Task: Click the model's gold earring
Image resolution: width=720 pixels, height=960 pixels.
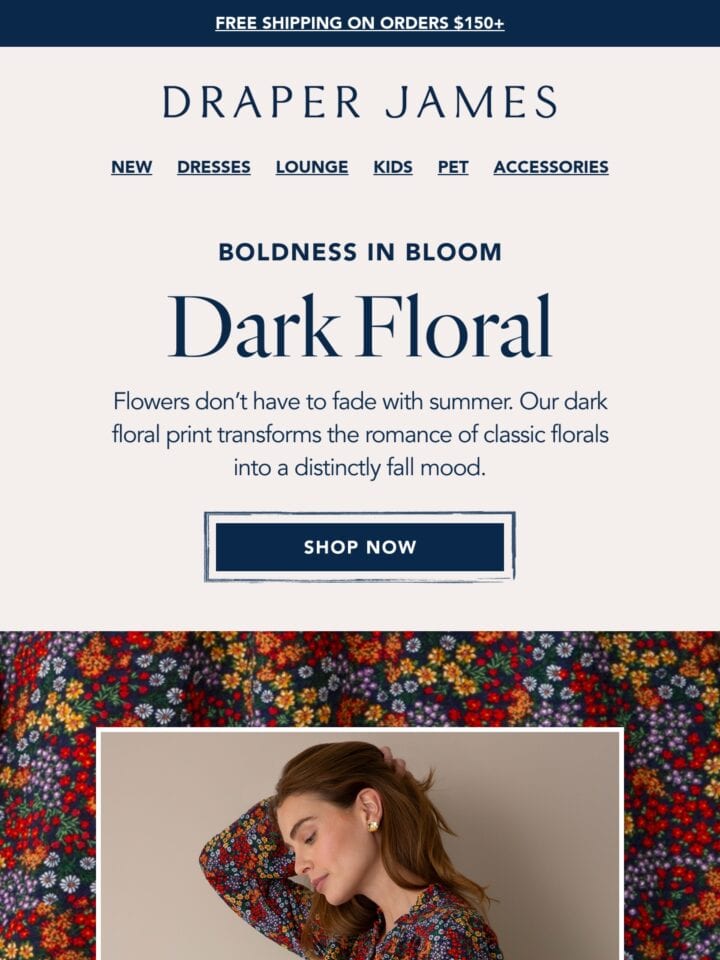Action: point(373,827)
